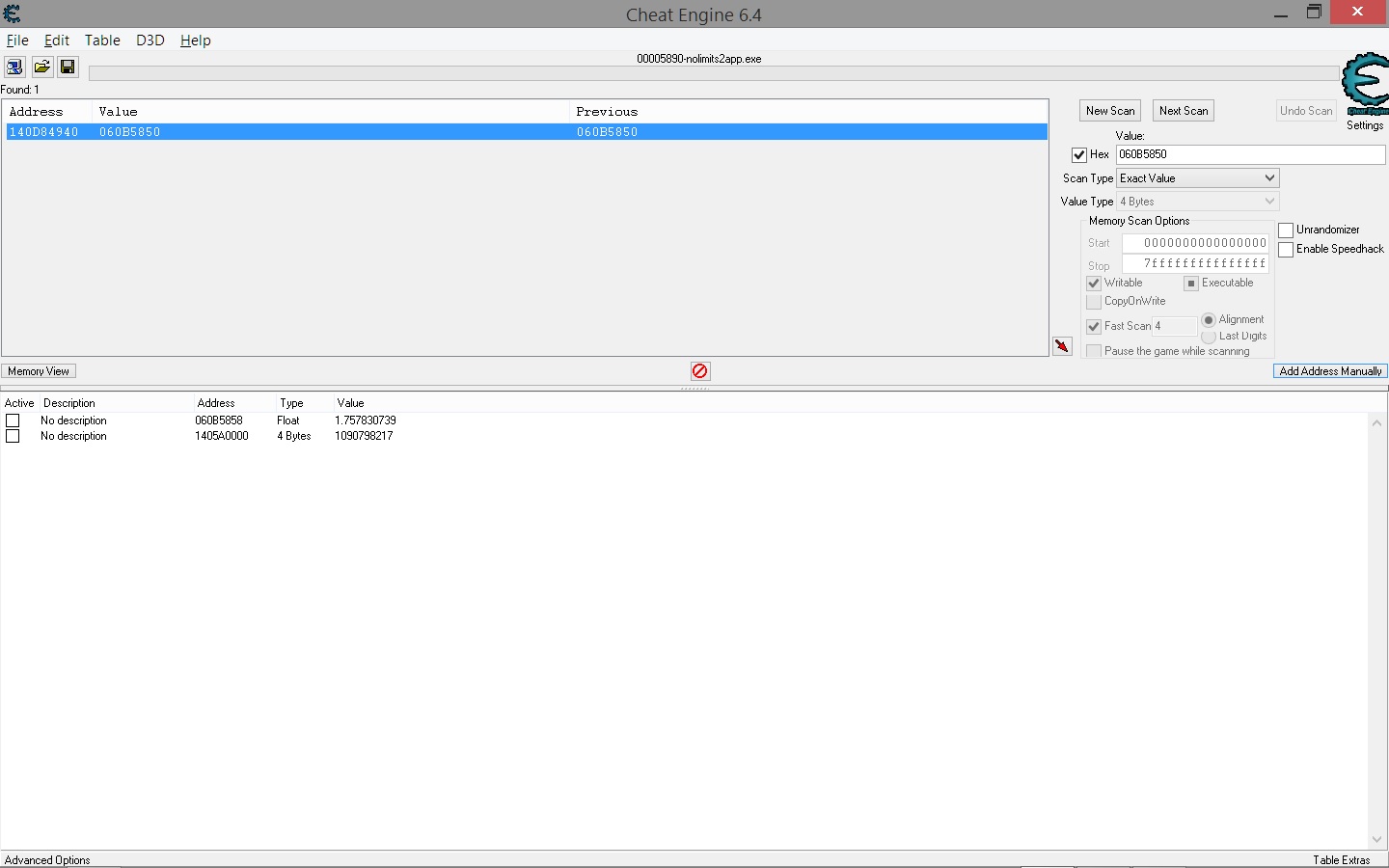Image resolution: width=1389 pixels, height=868 pixels.
Task: Toggle the Hex checkbox
Action: point(1079,155)
